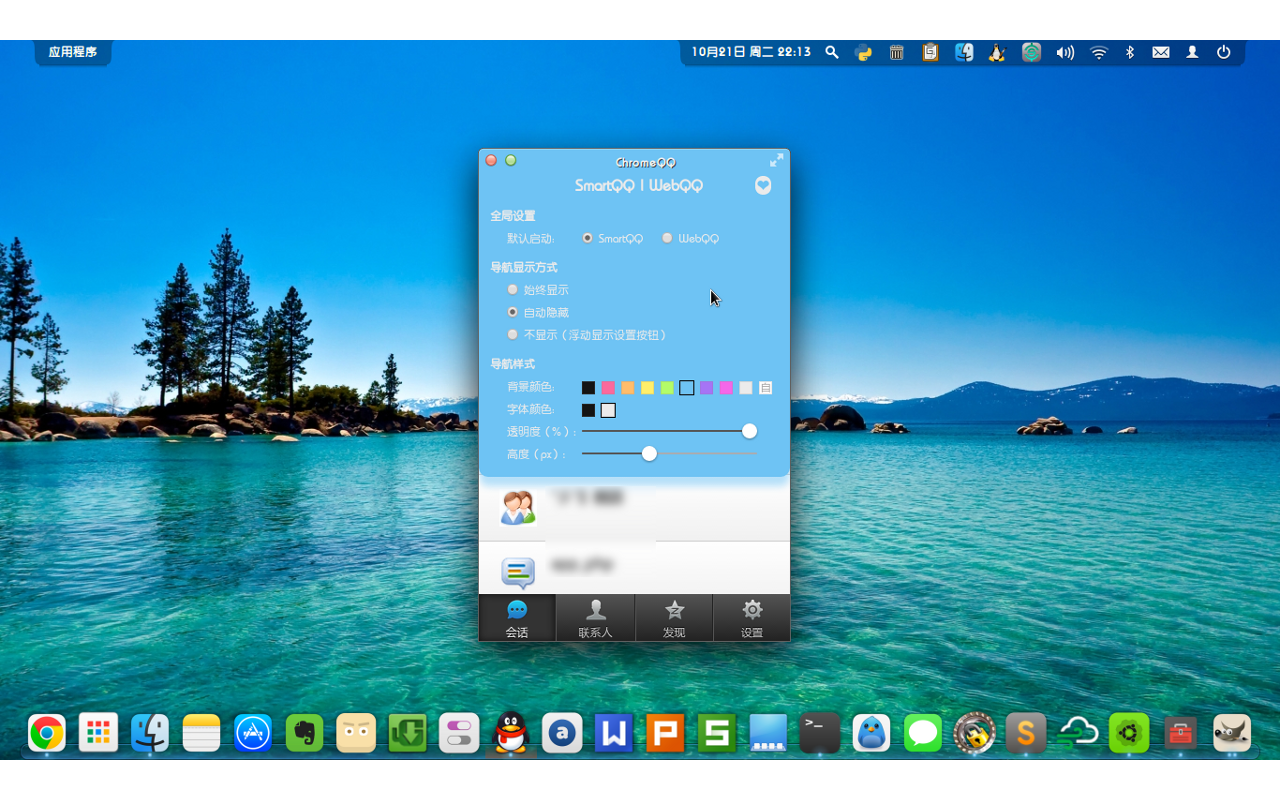Launch Google Chrome from the dock
This screenshot has width=1280, height=800.
coord(47,733)
